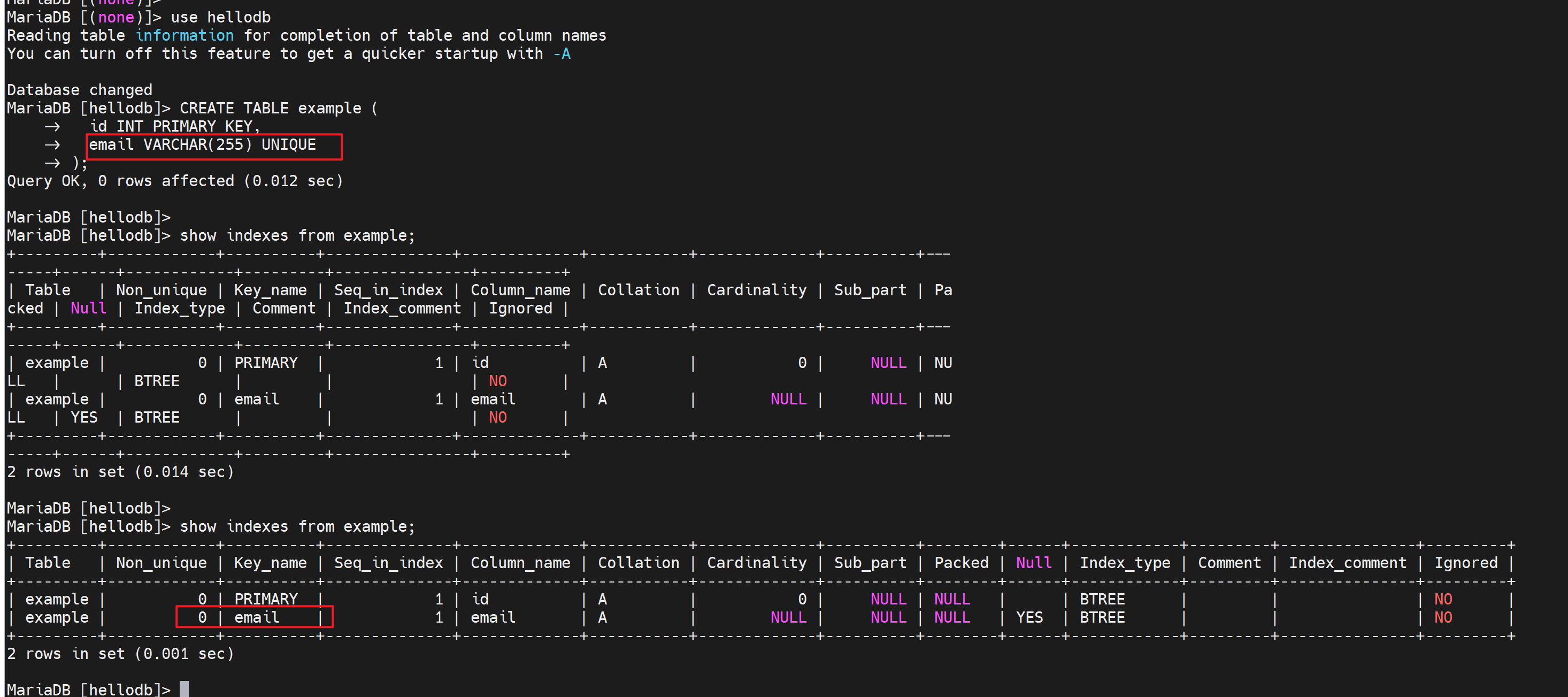Click '2 rows in set (0.001 sec)' line
Screen dimensions: 1568x697
tap(120, 654)
